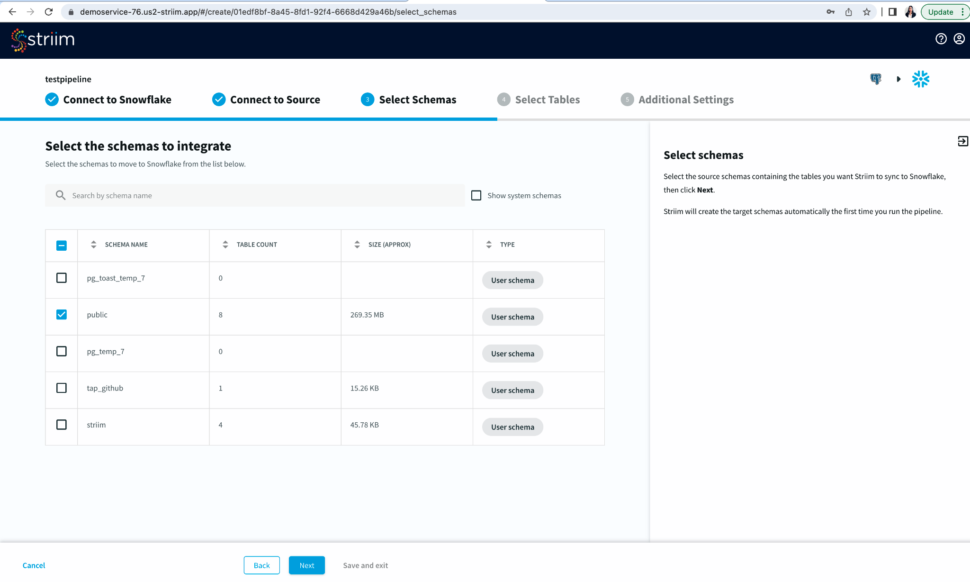Viewport: 970px width, 582px height.
Task: Uncheck the public schema checkbox
Action: (x=62, y=314)
